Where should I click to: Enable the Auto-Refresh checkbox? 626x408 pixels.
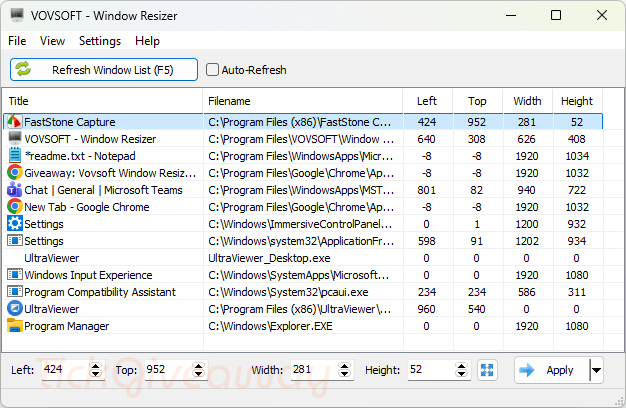click(x=212, y=70)
